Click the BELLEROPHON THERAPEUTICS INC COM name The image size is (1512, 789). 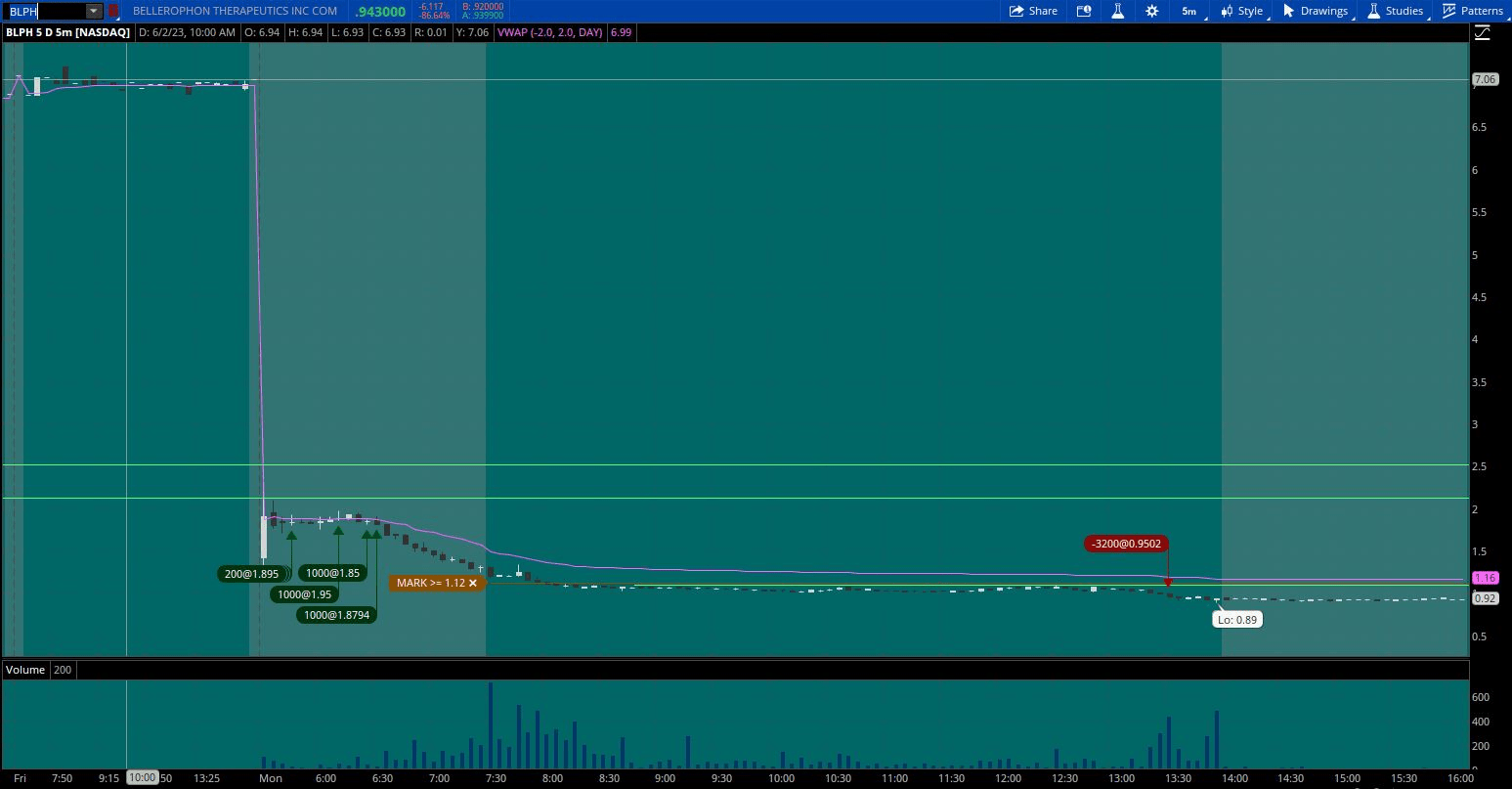tap(235, 11)
